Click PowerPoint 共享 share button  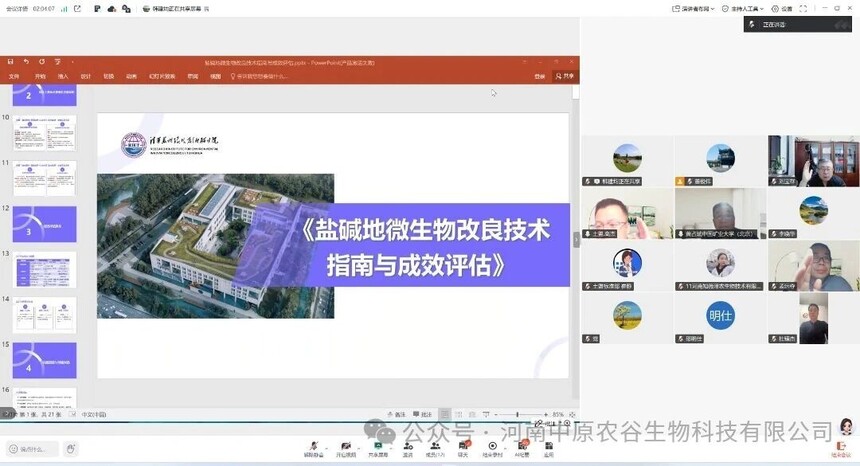pyautogui.click(x=564, y=76)
